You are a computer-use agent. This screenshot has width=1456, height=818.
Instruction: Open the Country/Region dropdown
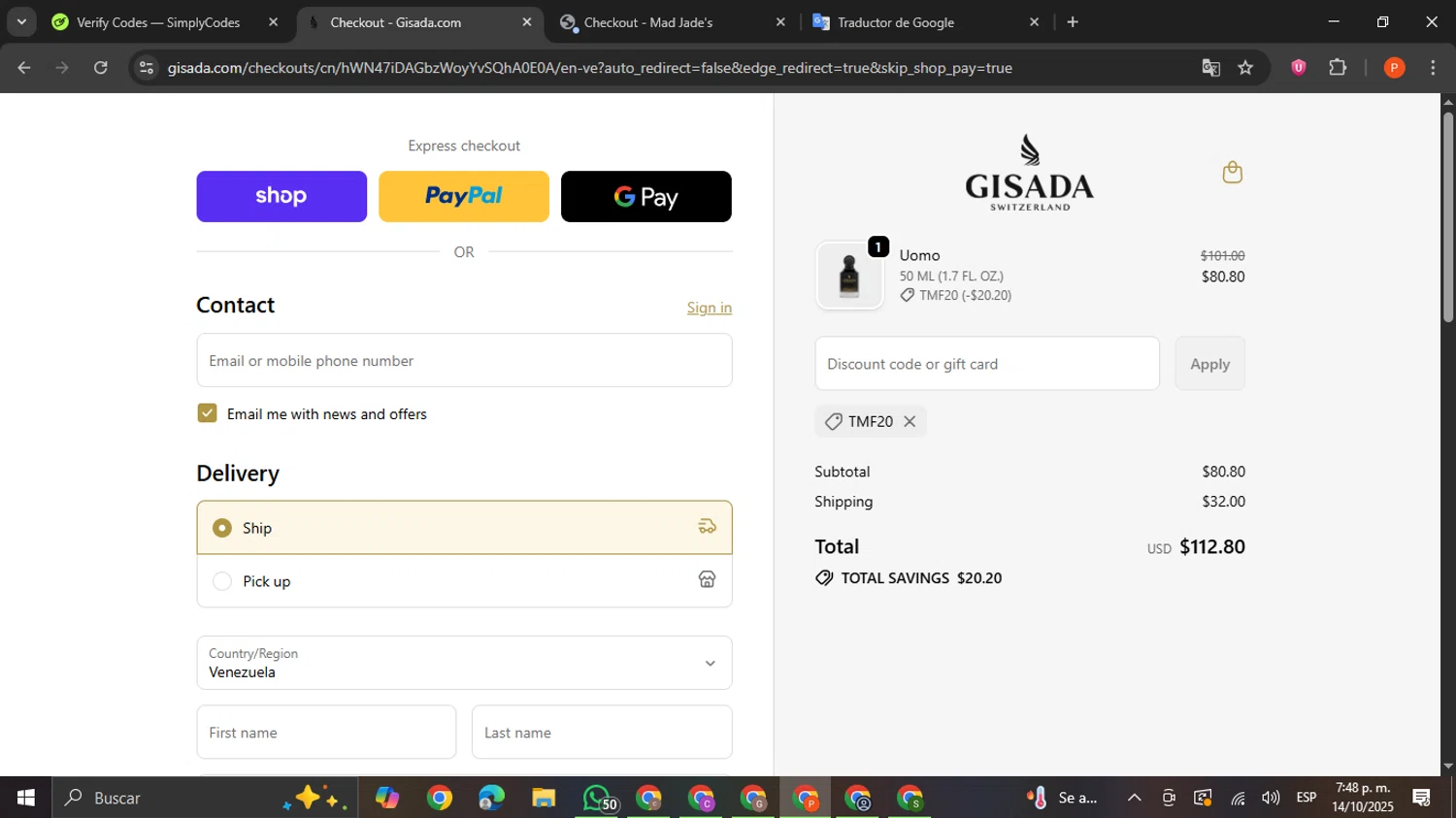coord(464,663)
